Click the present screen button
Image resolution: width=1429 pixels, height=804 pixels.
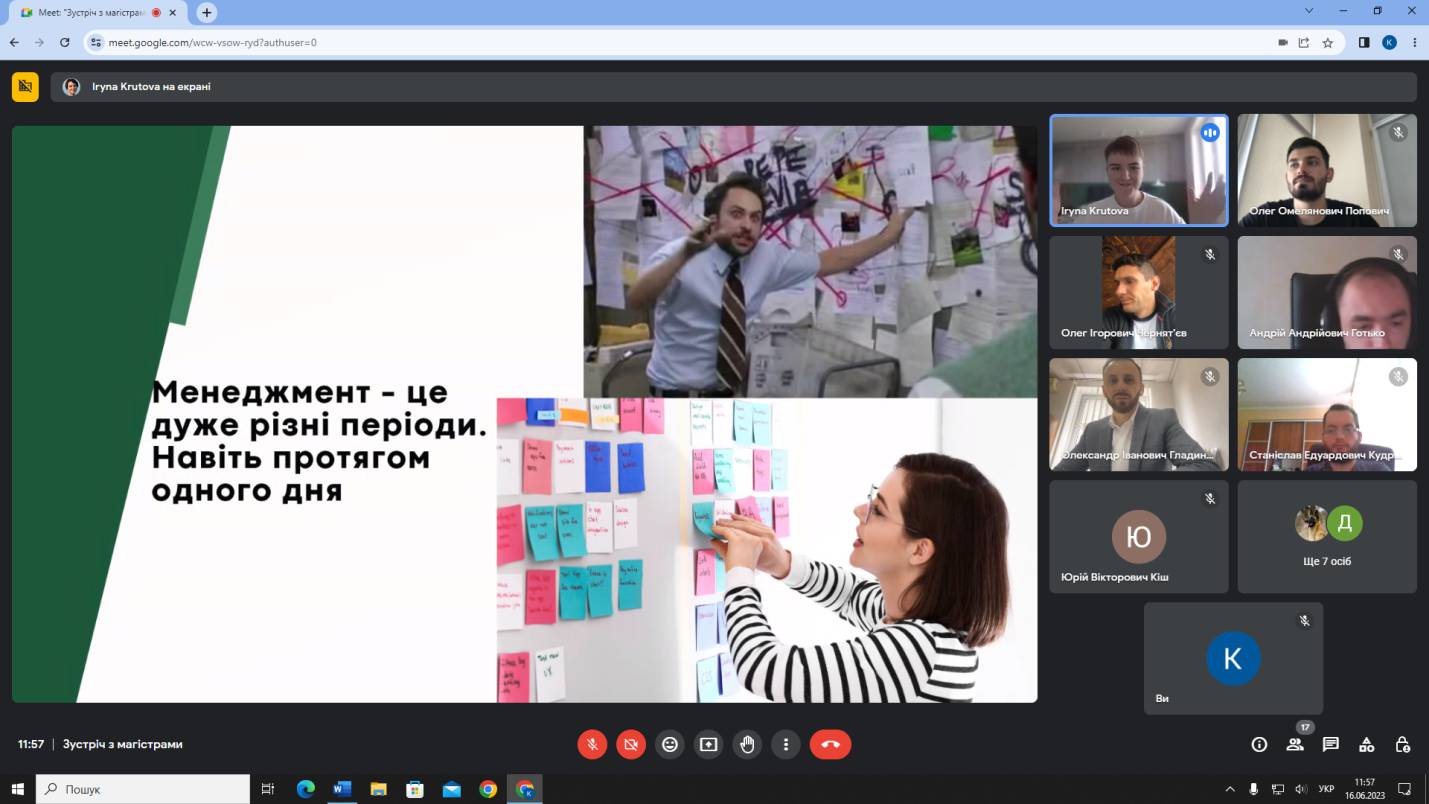pyautogui.click(x=709, y=744)
